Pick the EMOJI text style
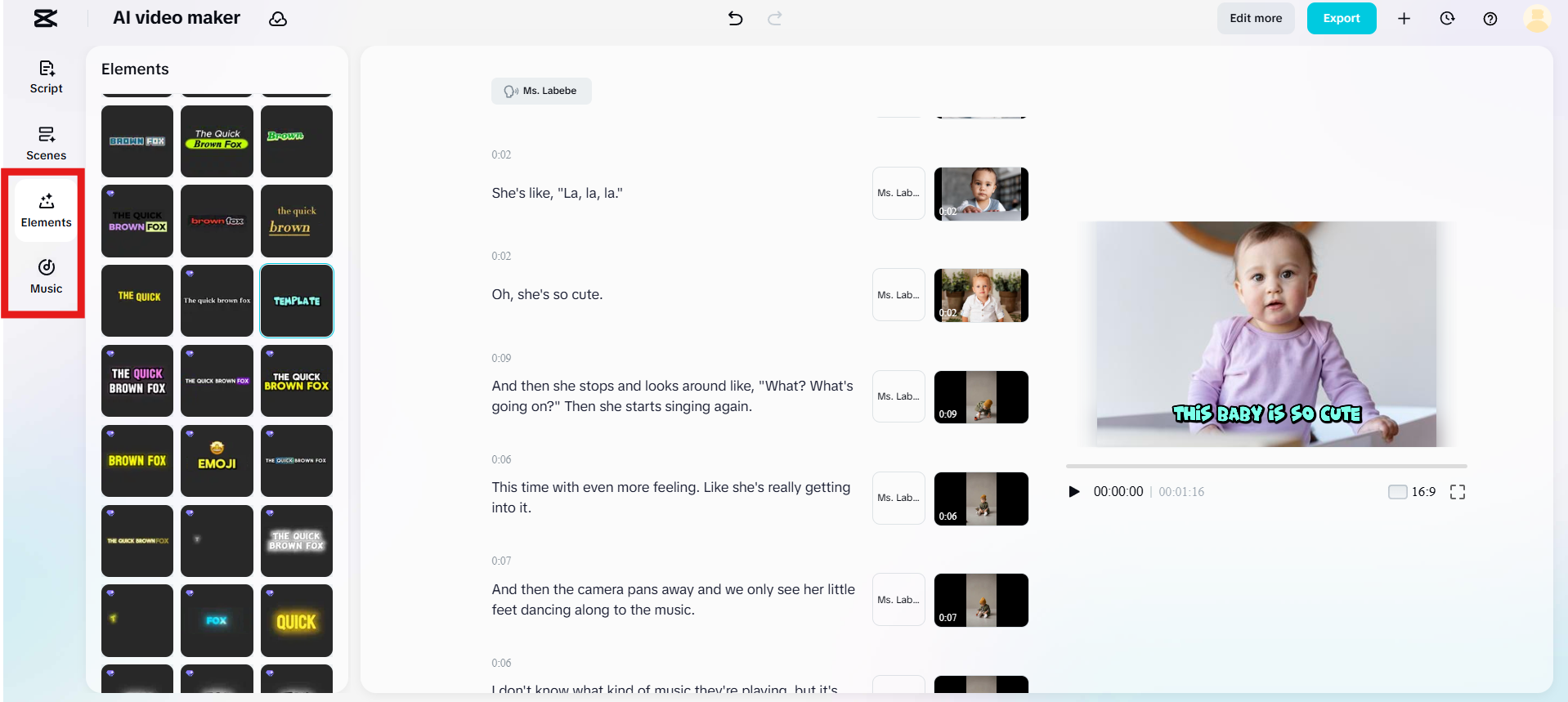This screenshot has height=702, width=1568. click(x=217, y=461)
